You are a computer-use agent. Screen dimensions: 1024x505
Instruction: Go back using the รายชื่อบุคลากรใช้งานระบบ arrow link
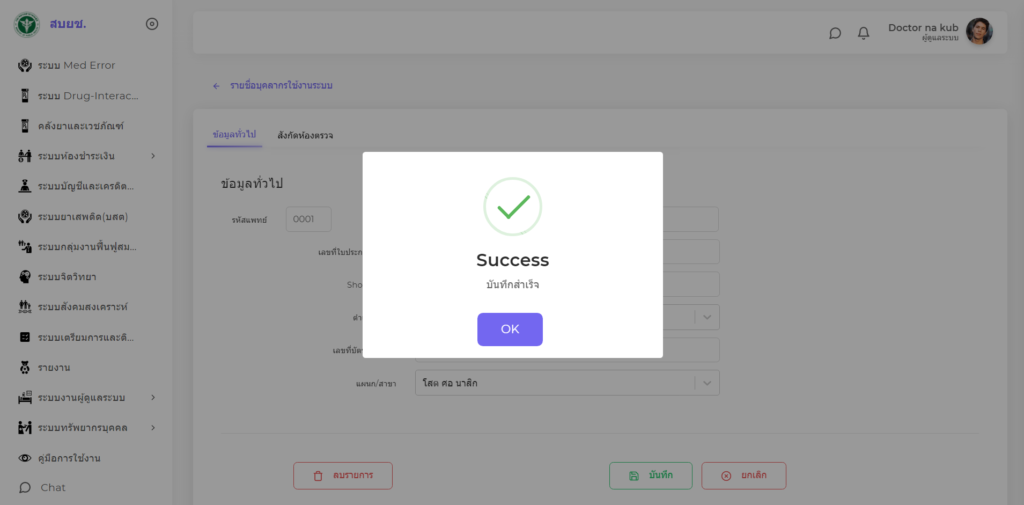pyautogui.click(x=216, y=86)
